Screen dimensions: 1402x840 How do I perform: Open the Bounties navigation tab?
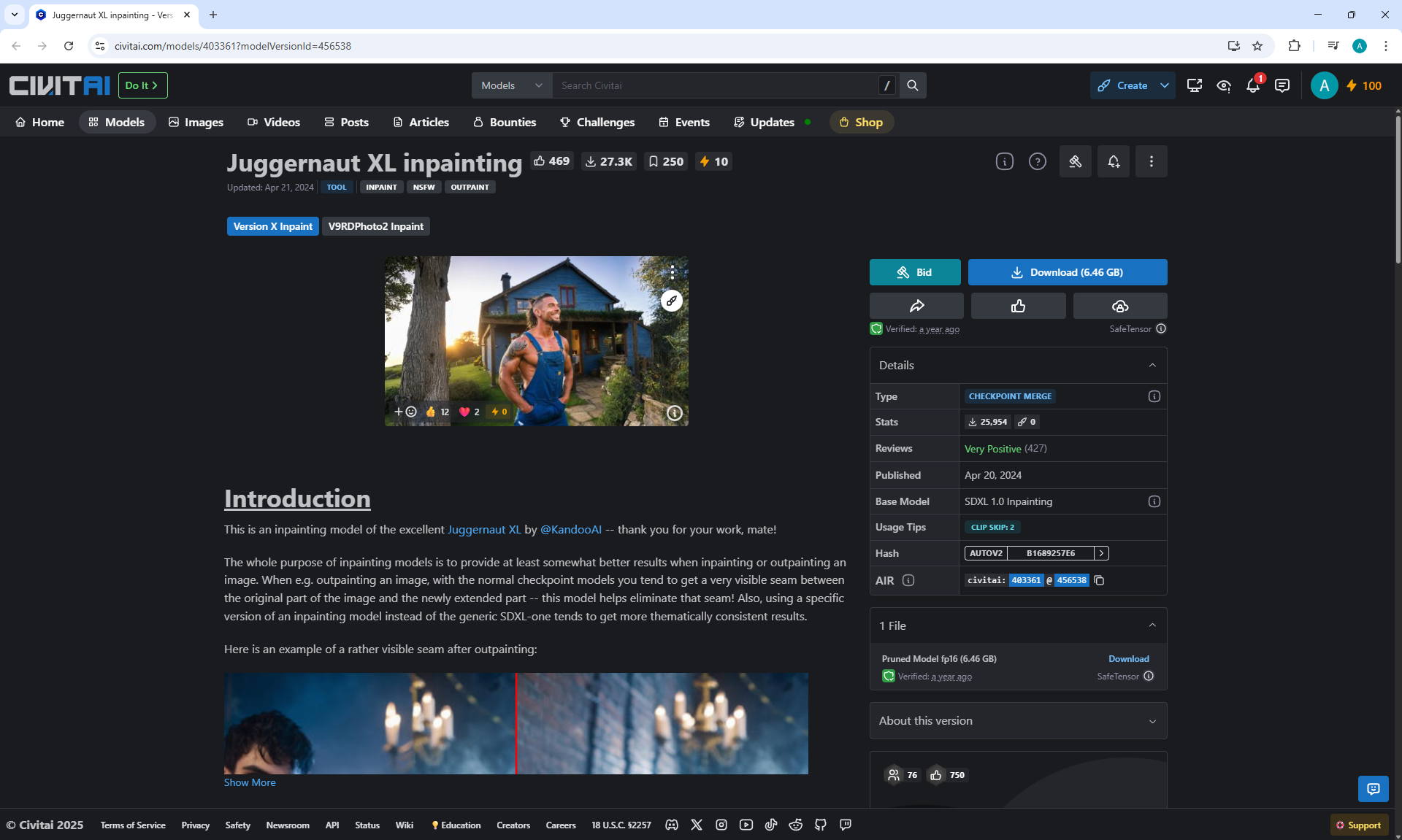coord(505,122)
